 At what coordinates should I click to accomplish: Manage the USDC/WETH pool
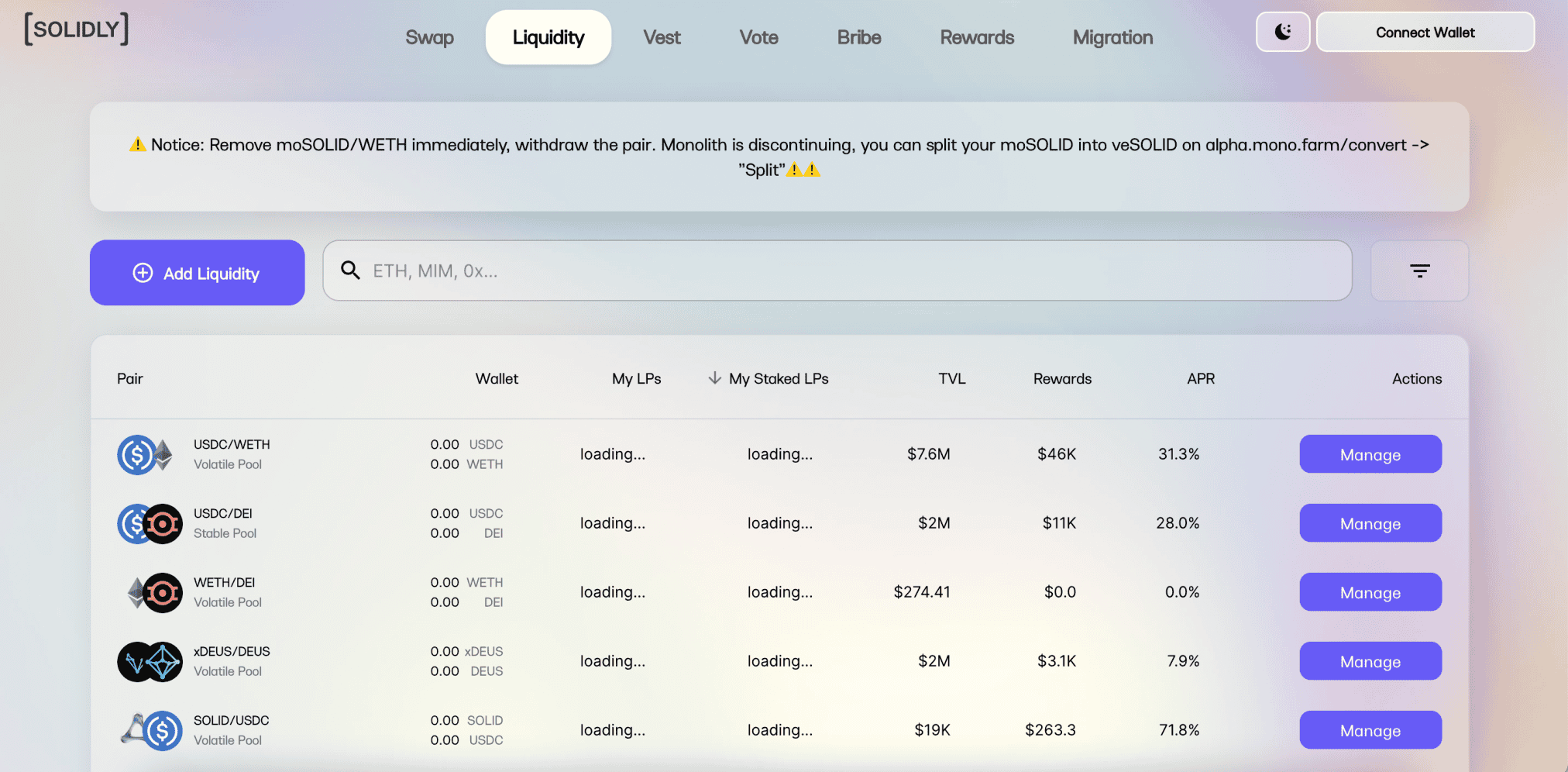coord(1370,454)
